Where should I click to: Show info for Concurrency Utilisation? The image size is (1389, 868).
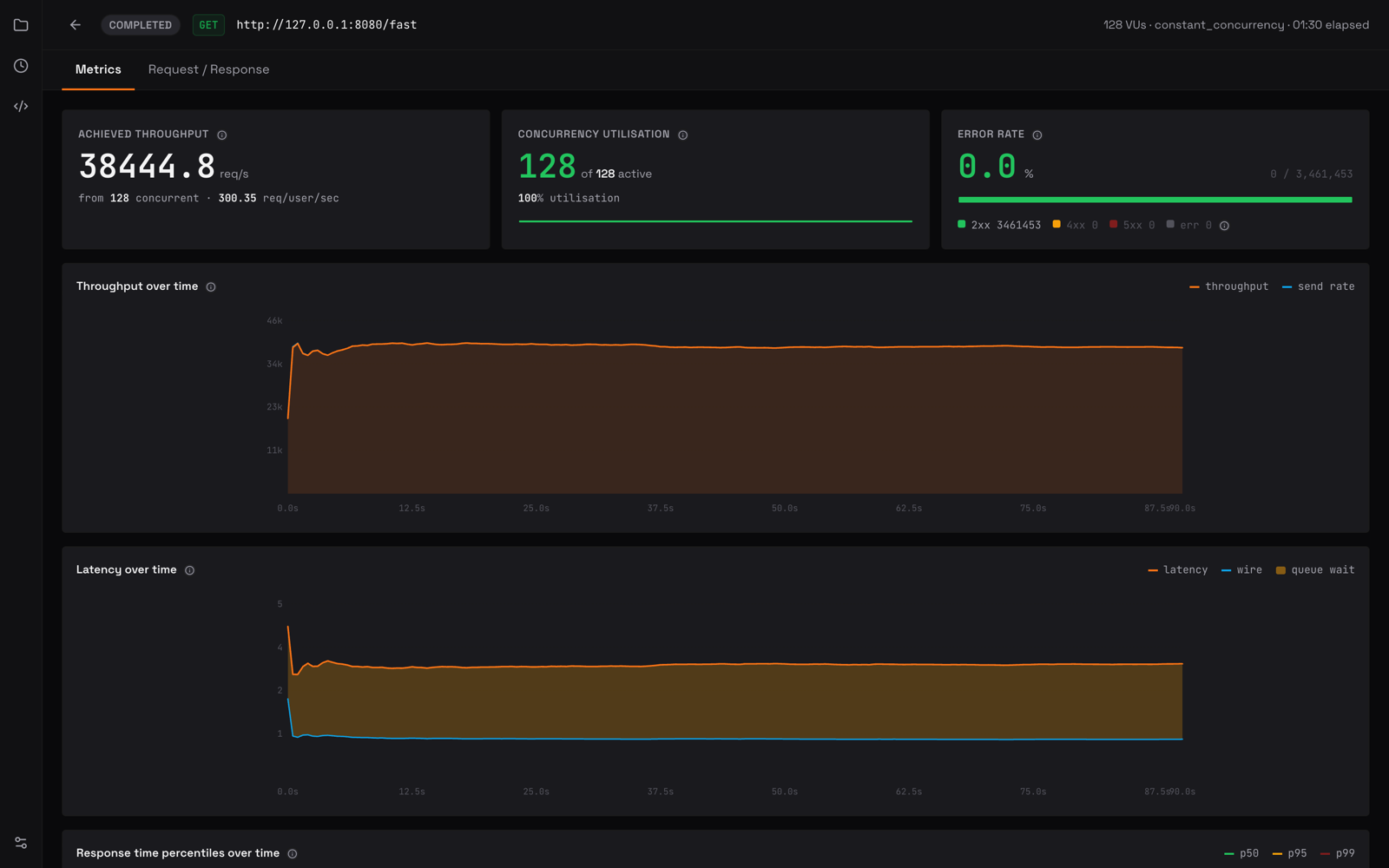(x=683, y=135)
